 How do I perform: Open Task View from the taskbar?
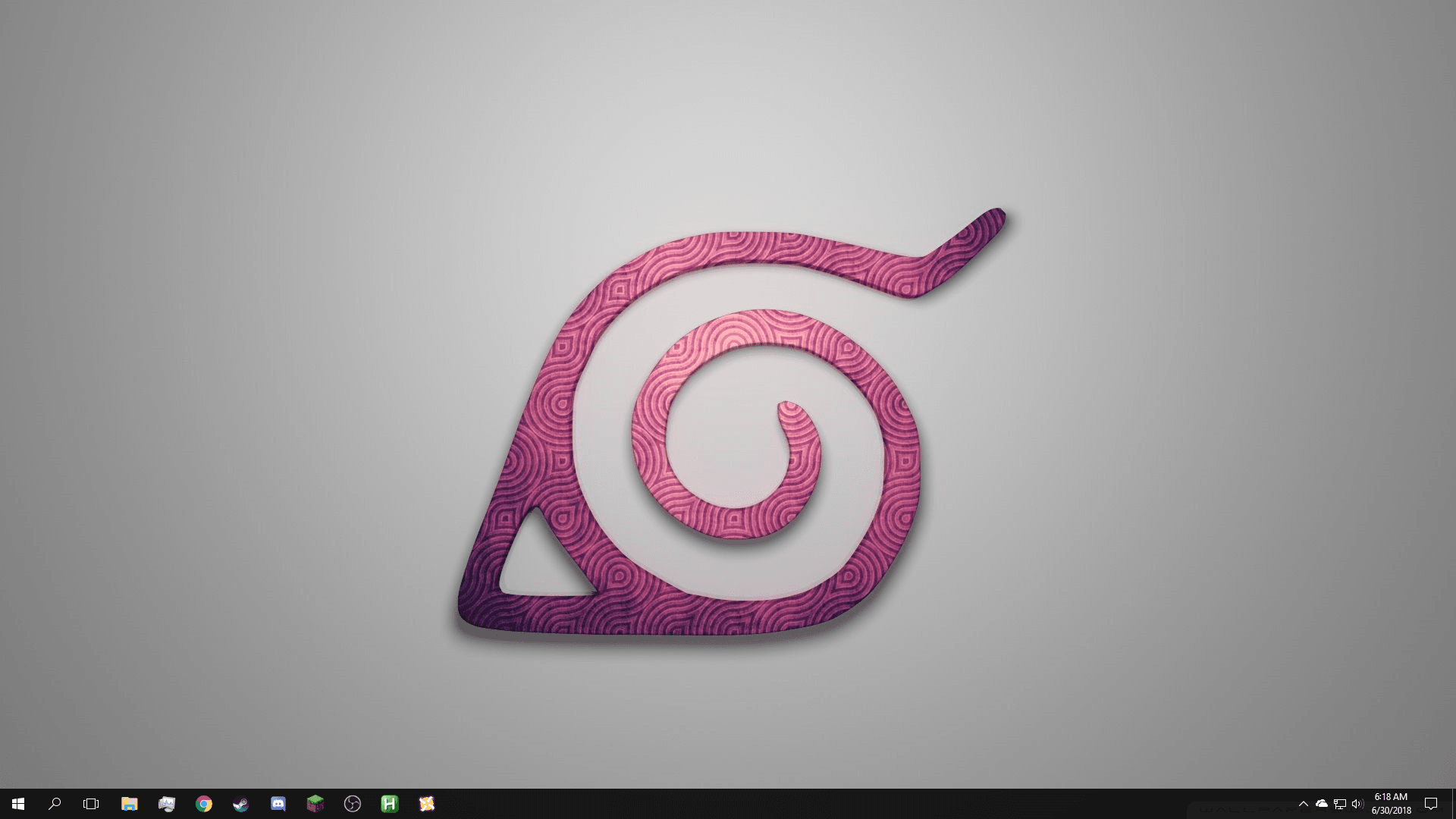(91, 804)
